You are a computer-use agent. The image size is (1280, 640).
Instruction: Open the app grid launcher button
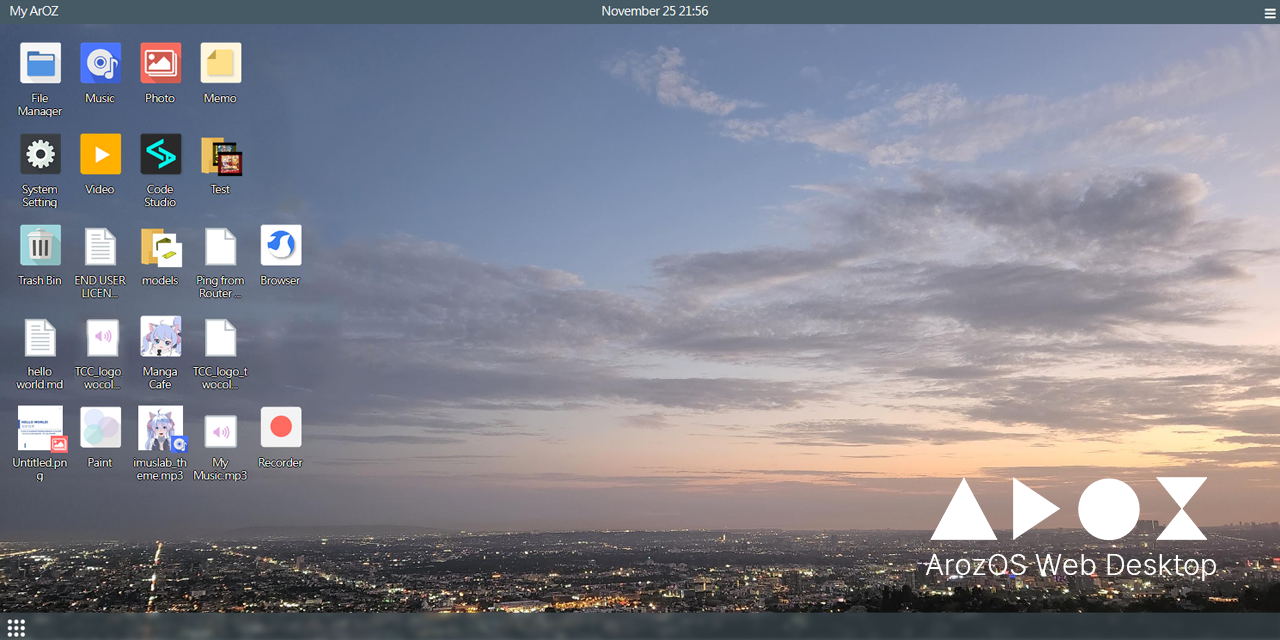tap(15, 627)
